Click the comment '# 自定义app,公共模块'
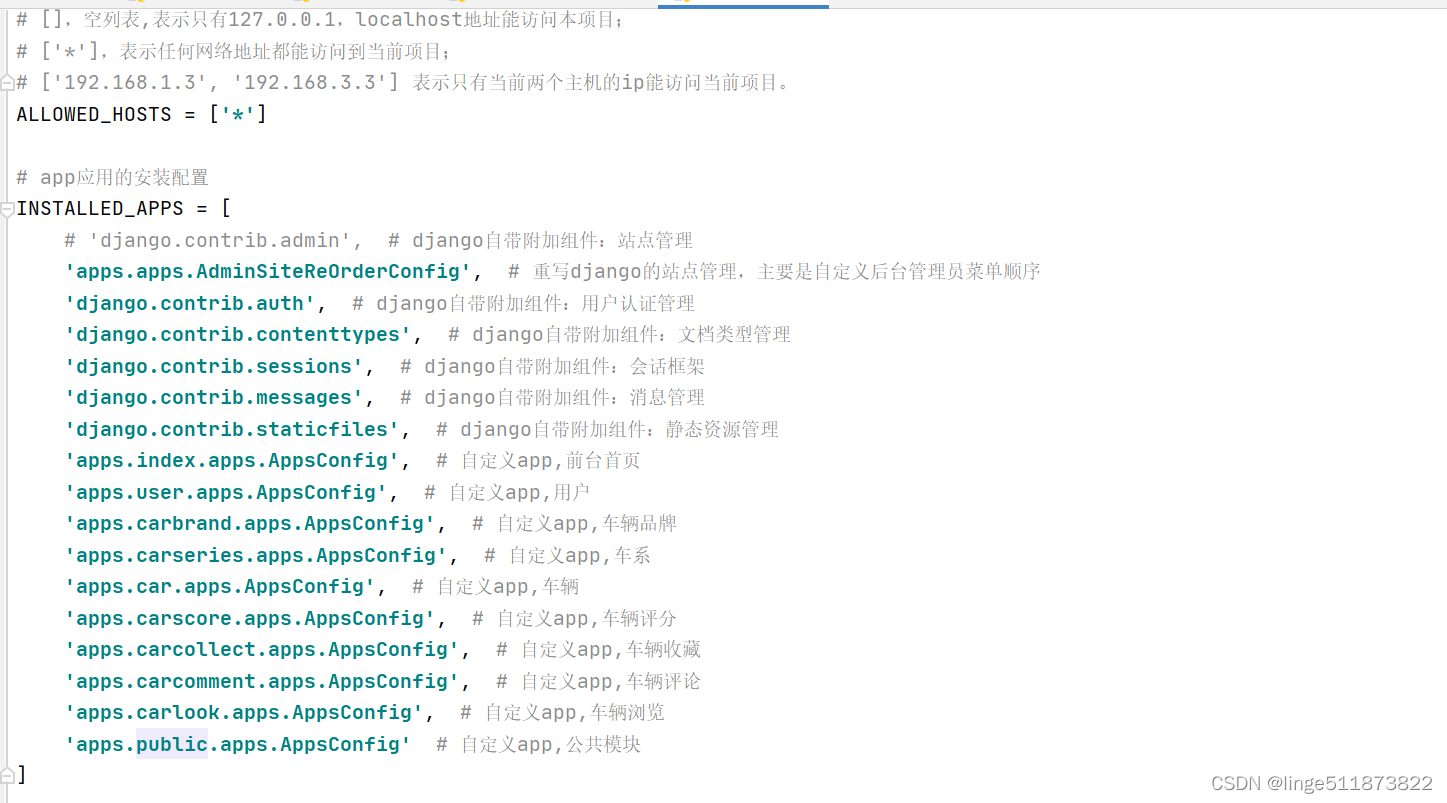The image size is (1447, 803). pyautogui.click(x=539, y=744)
